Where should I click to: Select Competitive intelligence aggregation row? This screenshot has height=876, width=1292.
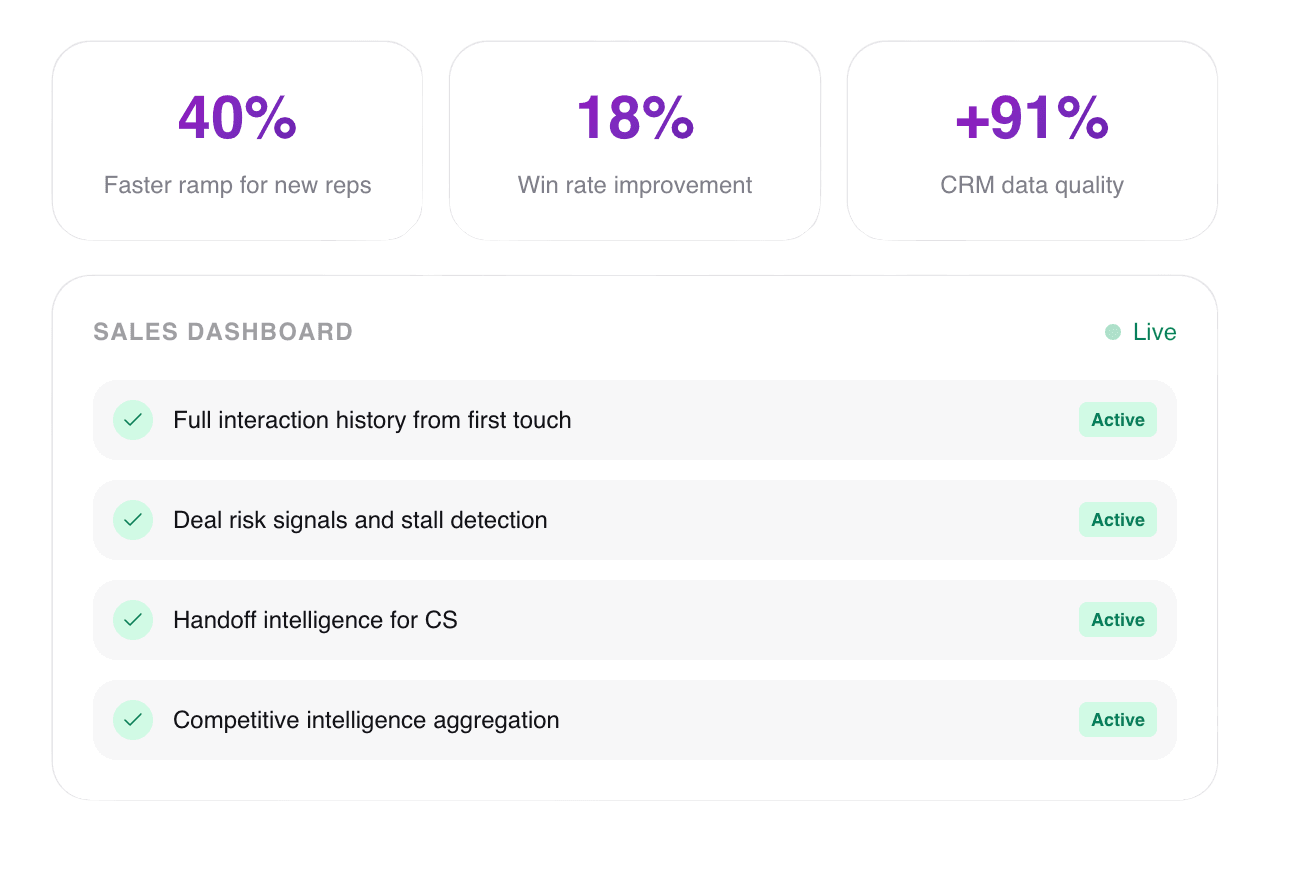pyautogui.click(x=635, y=720)
